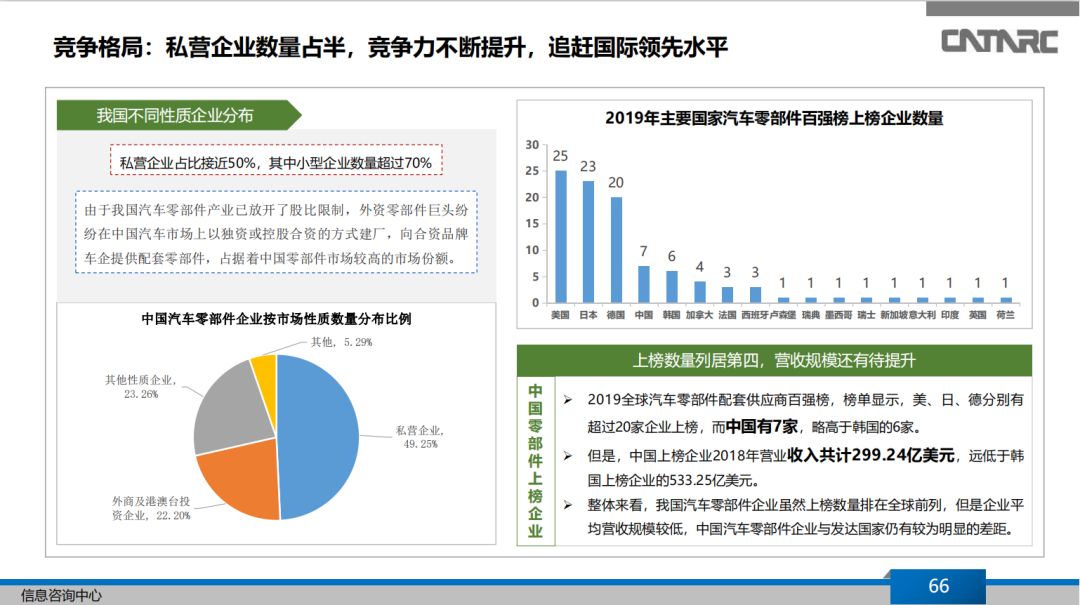Click the page number 66 box
This screenshot has height=605, width=1080.
point(938,586)
